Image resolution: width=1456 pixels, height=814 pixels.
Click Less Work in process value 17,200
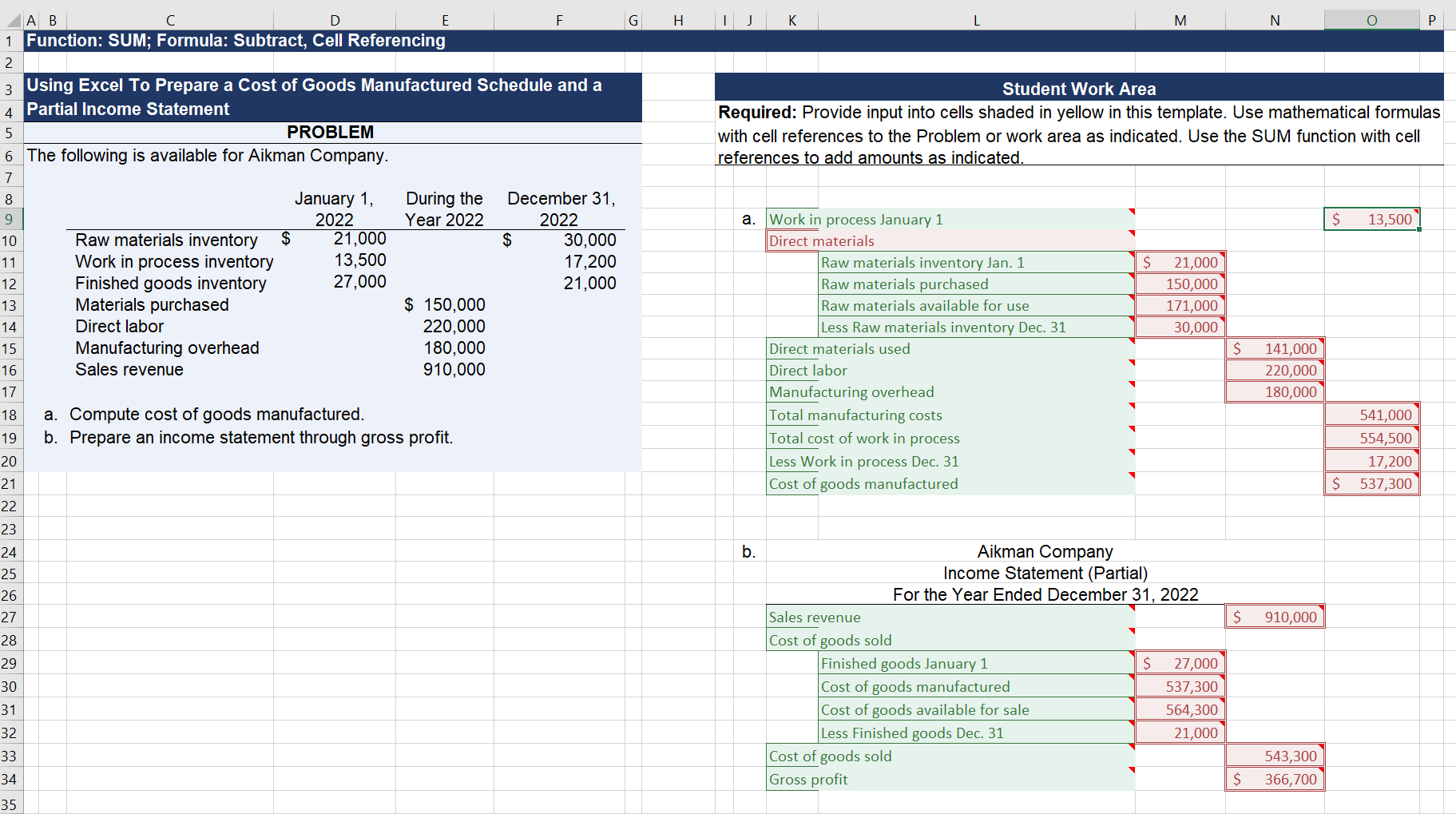click(x=1371, y=461)
